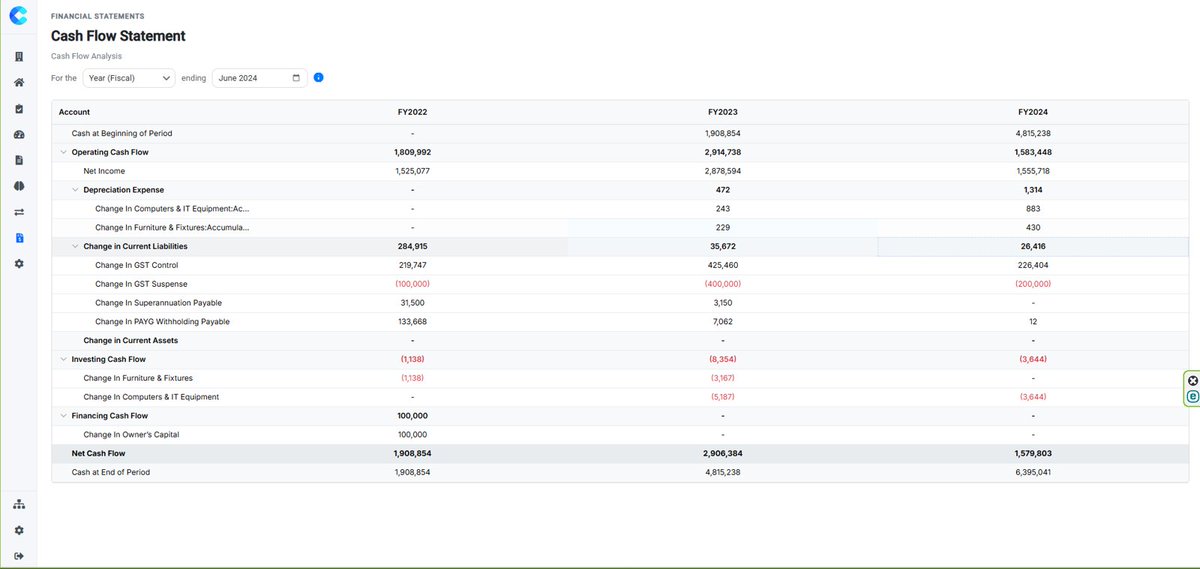
Task: Click FY2023 Net Income value 2,878,594
Action: coord(723,171)
